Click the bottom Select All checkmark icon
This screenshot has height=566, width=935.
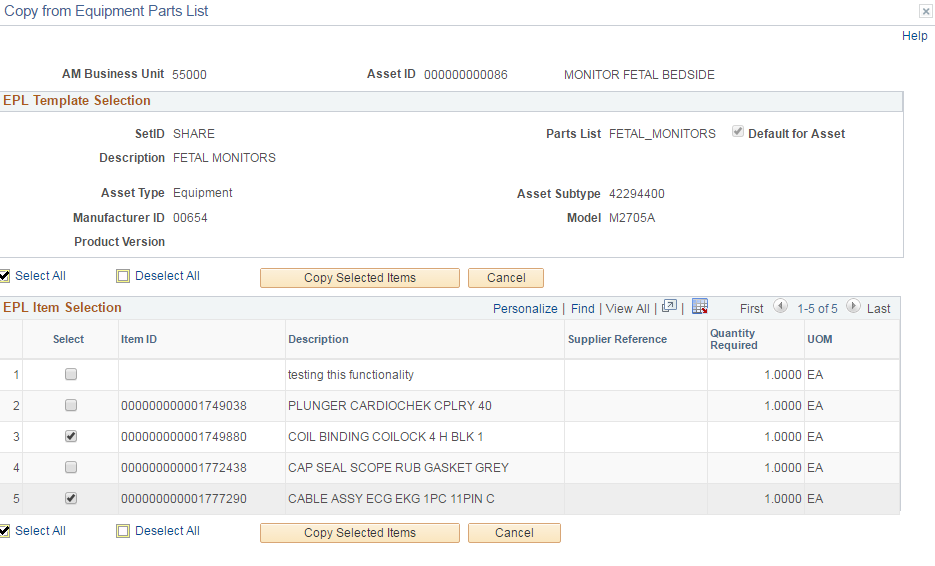tap(5, 531)
